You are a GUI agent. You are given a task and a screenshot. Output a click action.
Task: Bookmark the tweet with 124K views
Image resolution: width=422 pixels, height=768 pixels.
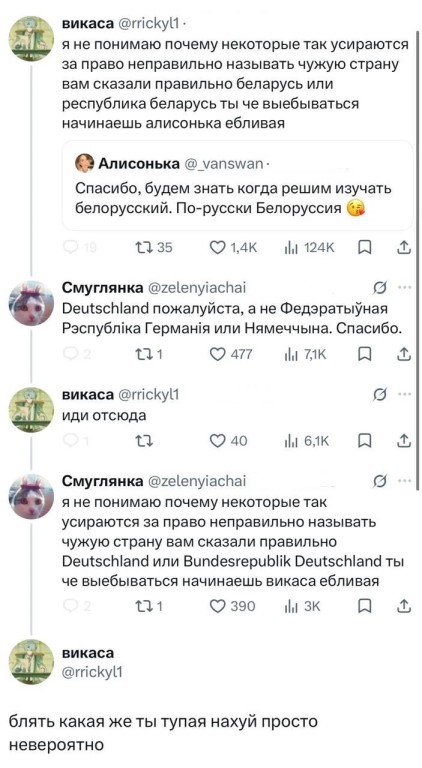pyautogui.click(x=364, y=248)
